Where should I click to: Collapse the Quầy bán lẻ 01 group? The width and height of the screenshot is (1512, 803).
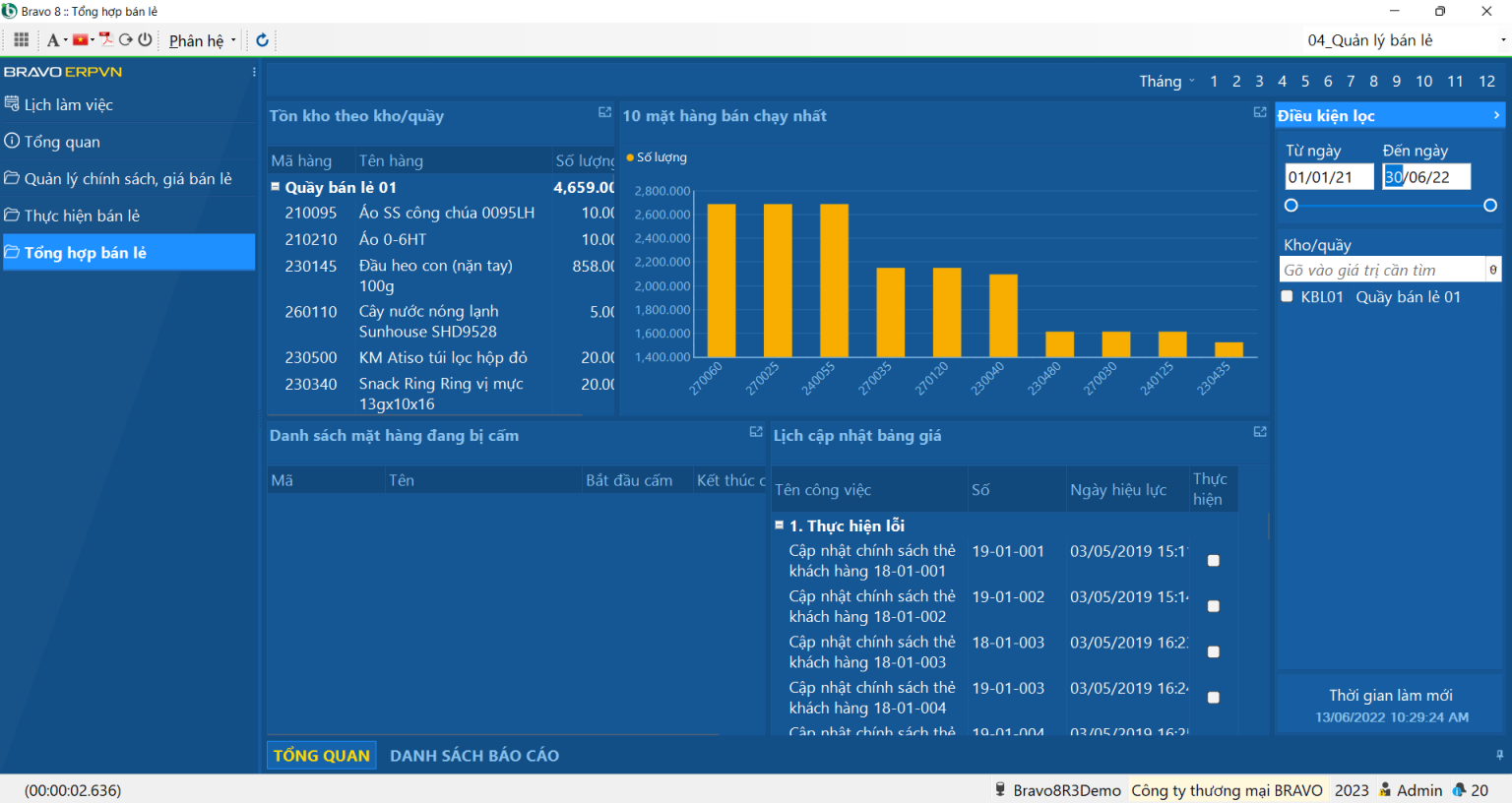[x=276, y=187]
